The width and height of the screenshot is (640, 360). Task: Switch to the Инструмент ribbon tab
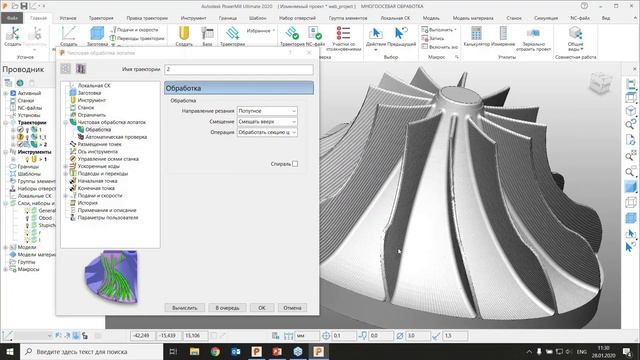point(193,18)
